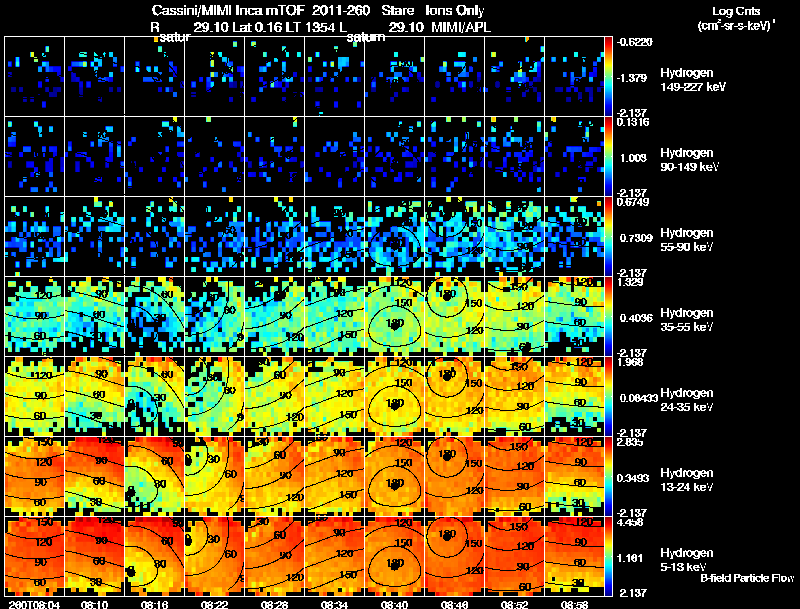Click the '08:40' time axis label
The width and height of the screenshot is (800, 609).
point(394,604)
